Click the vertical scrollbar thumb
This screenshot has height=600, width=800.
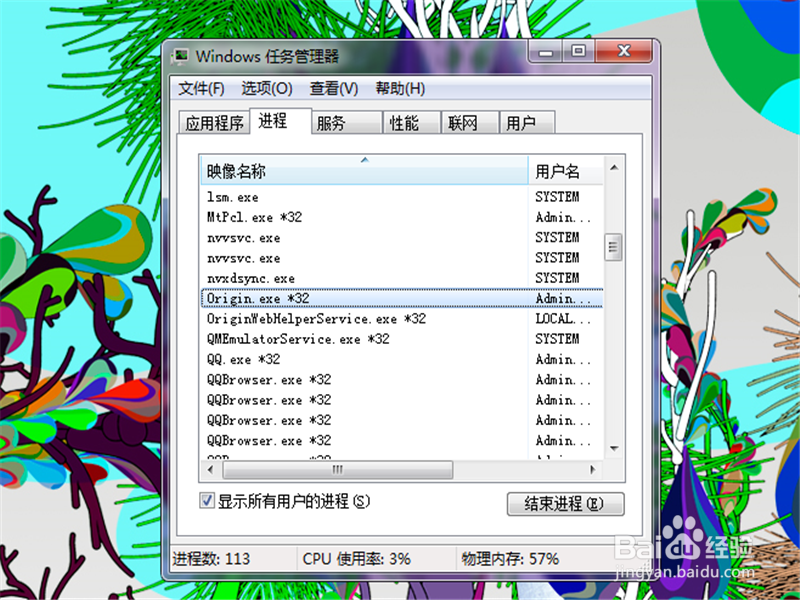point(613,247)
